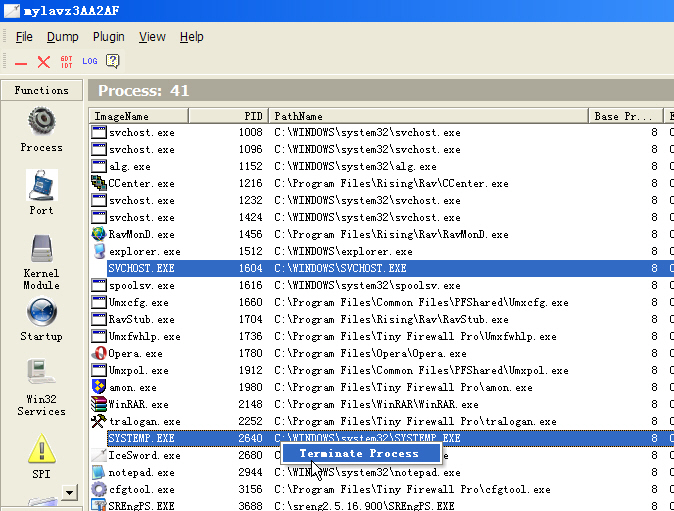The height and width of the screenshot is (511, 674).
Task: Select the Process gear icon in Functions
Action: pos(42,121)
